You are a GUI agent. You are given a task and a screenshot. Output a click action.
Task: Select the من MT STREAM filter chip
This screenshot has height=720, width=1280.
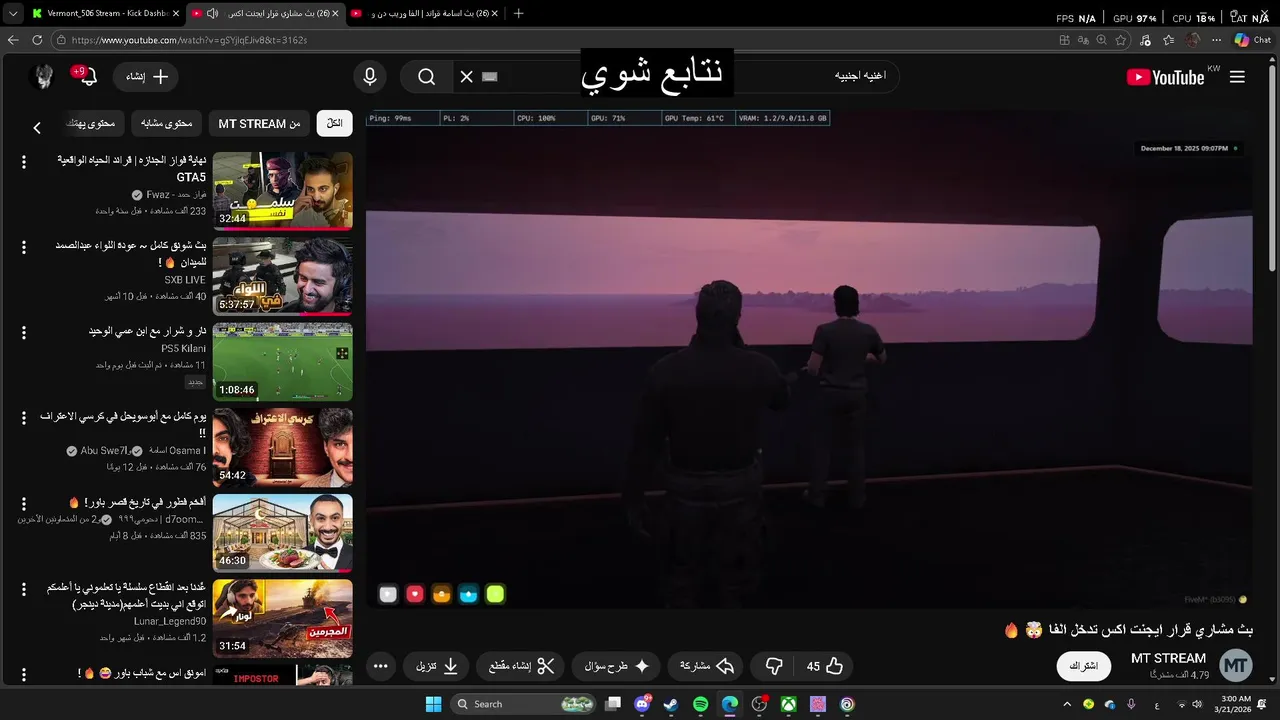coord(259,123)
